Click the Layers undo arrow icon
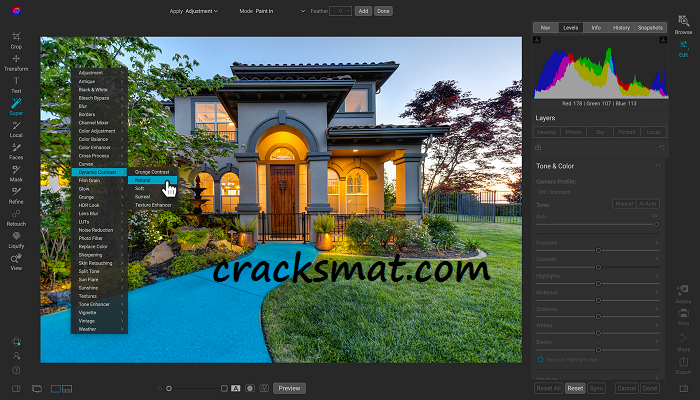The image size is (700, 400). point(662,147)
